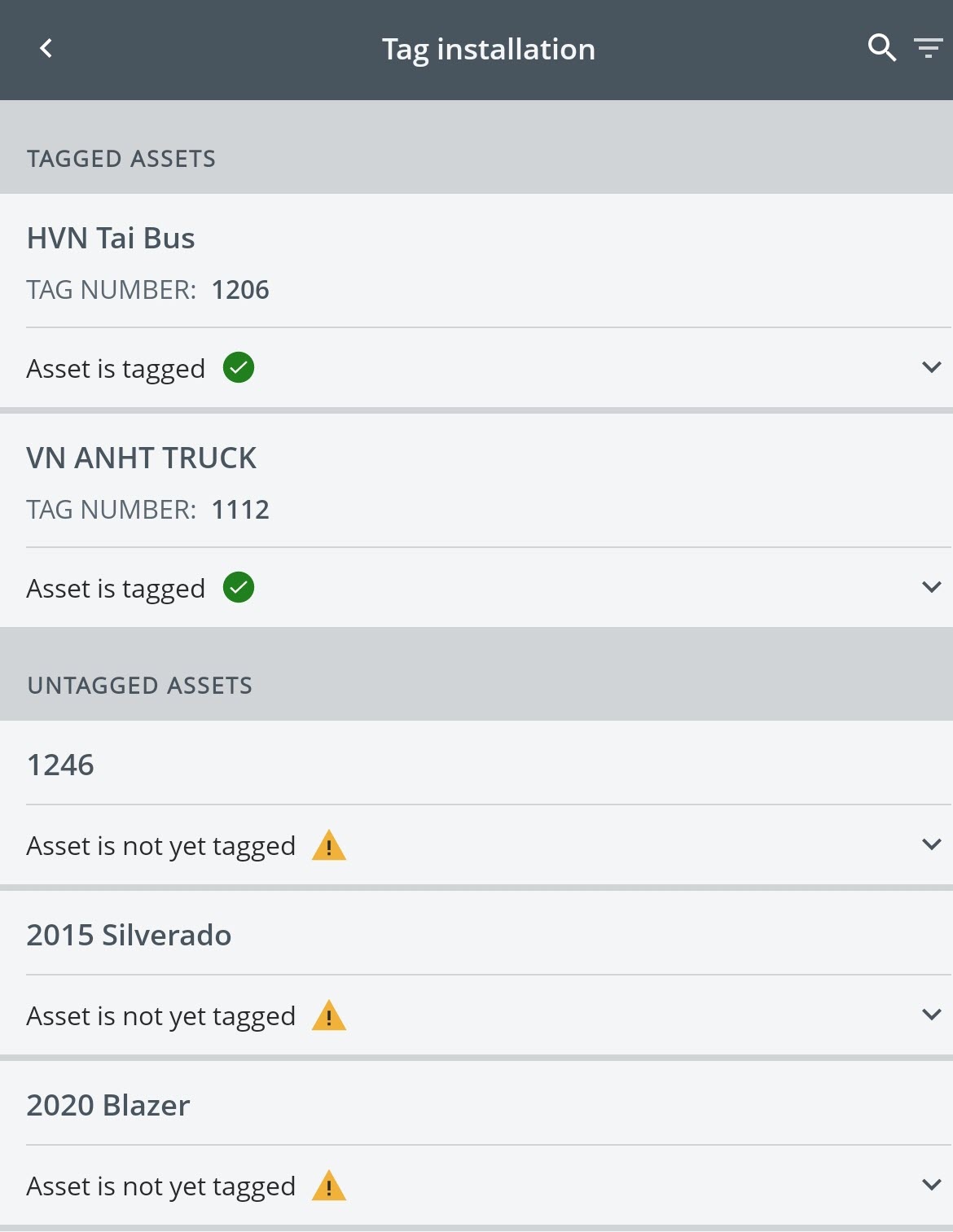Expand the HVN Tai Bus details chevron
The image size is (953, 1232).
coord(930,367)
